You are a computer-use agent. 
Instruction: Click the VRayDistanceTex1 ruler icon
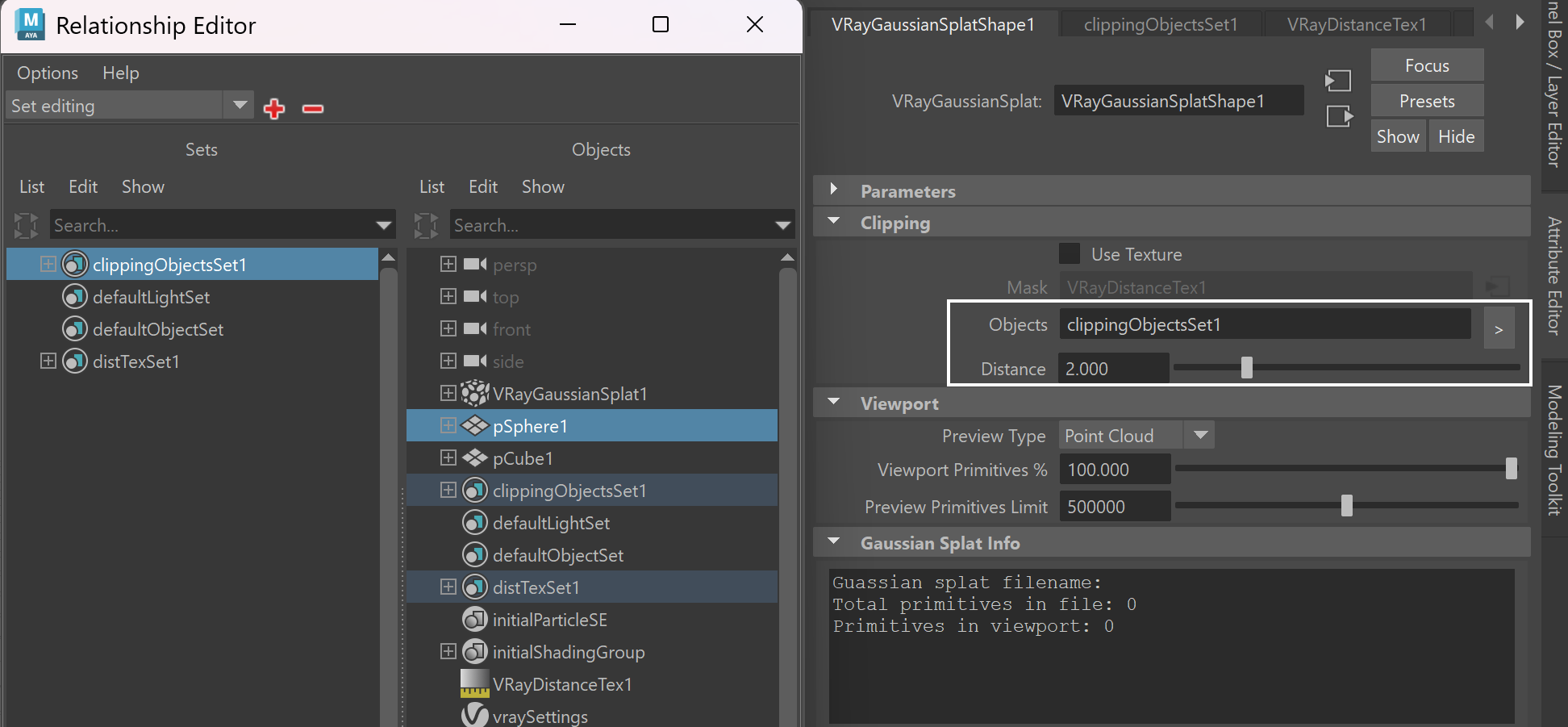point(475,683)
